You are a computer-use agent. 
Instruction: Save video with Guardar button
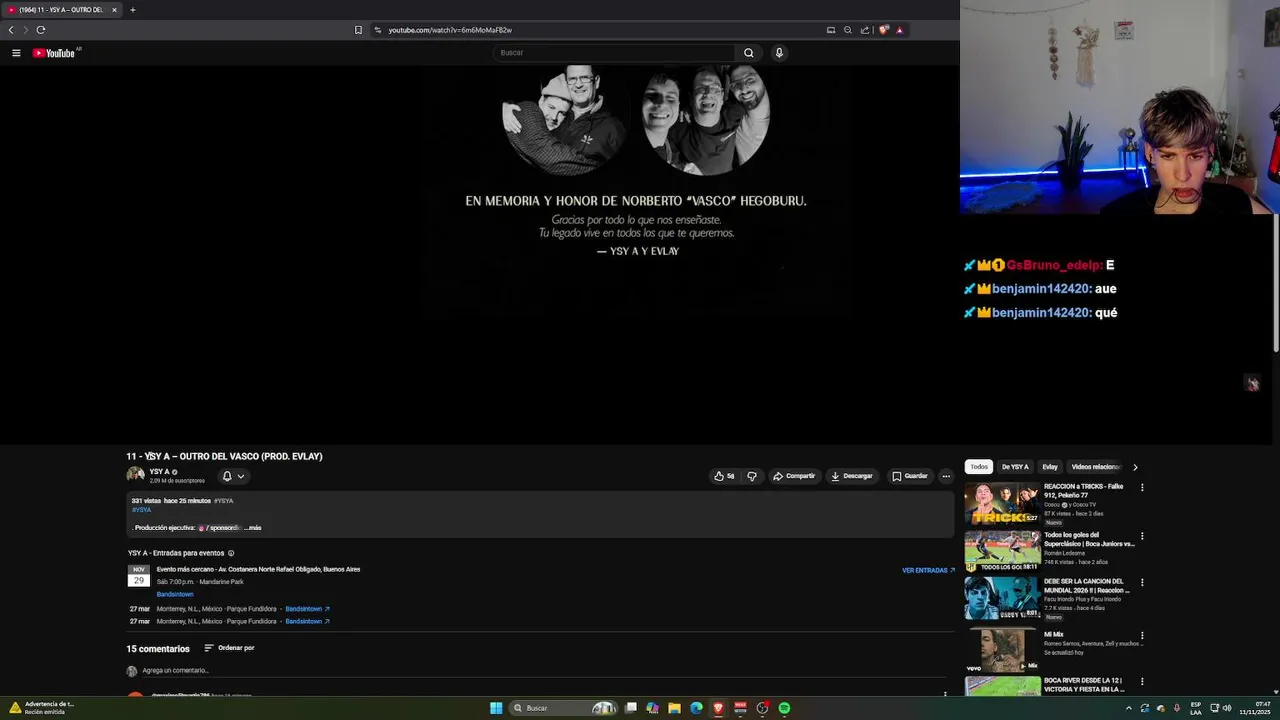point(910,476)
